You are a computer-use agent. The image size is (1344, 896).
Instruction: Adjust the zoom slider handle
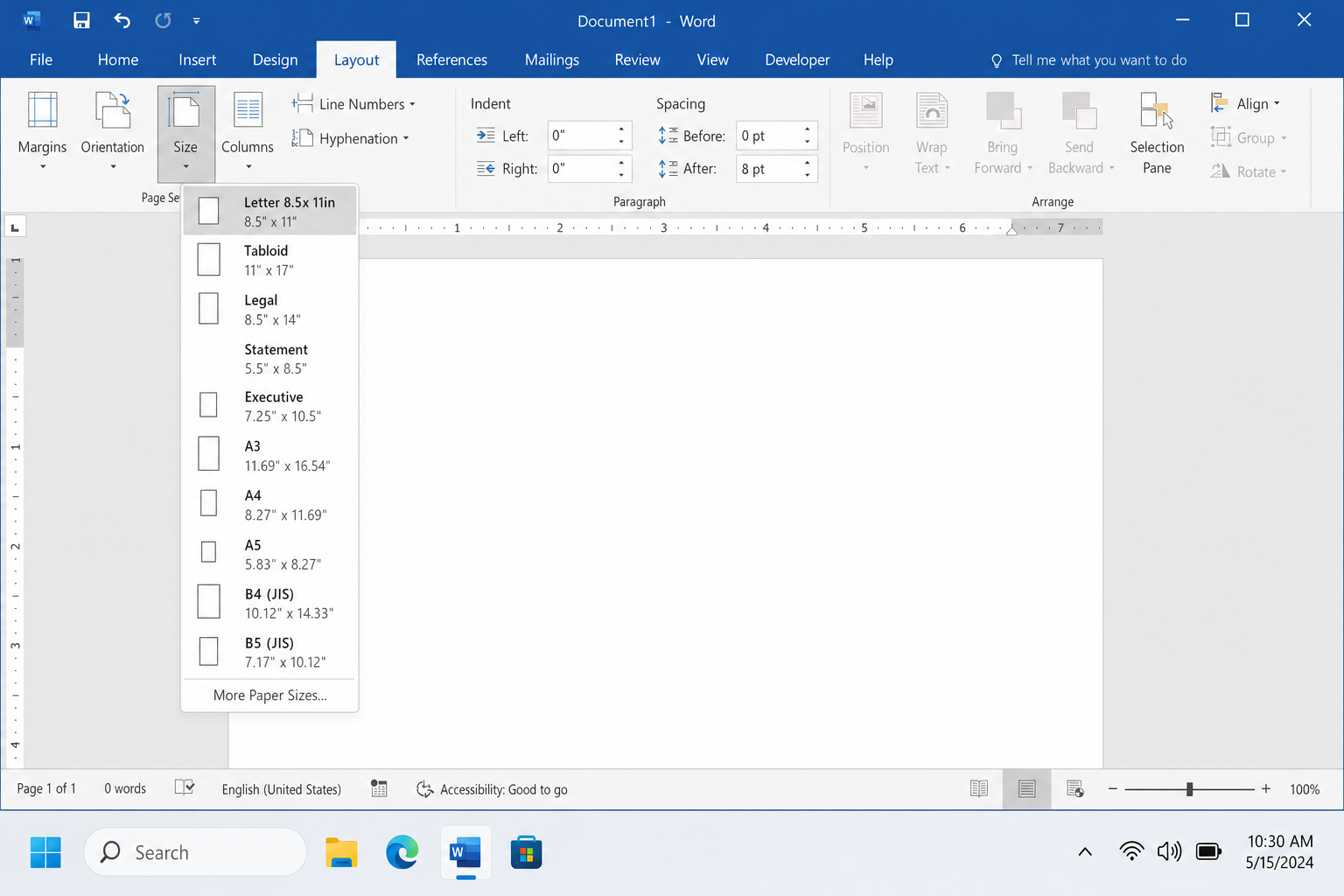pyautogui.click(x=1189, y=788)
